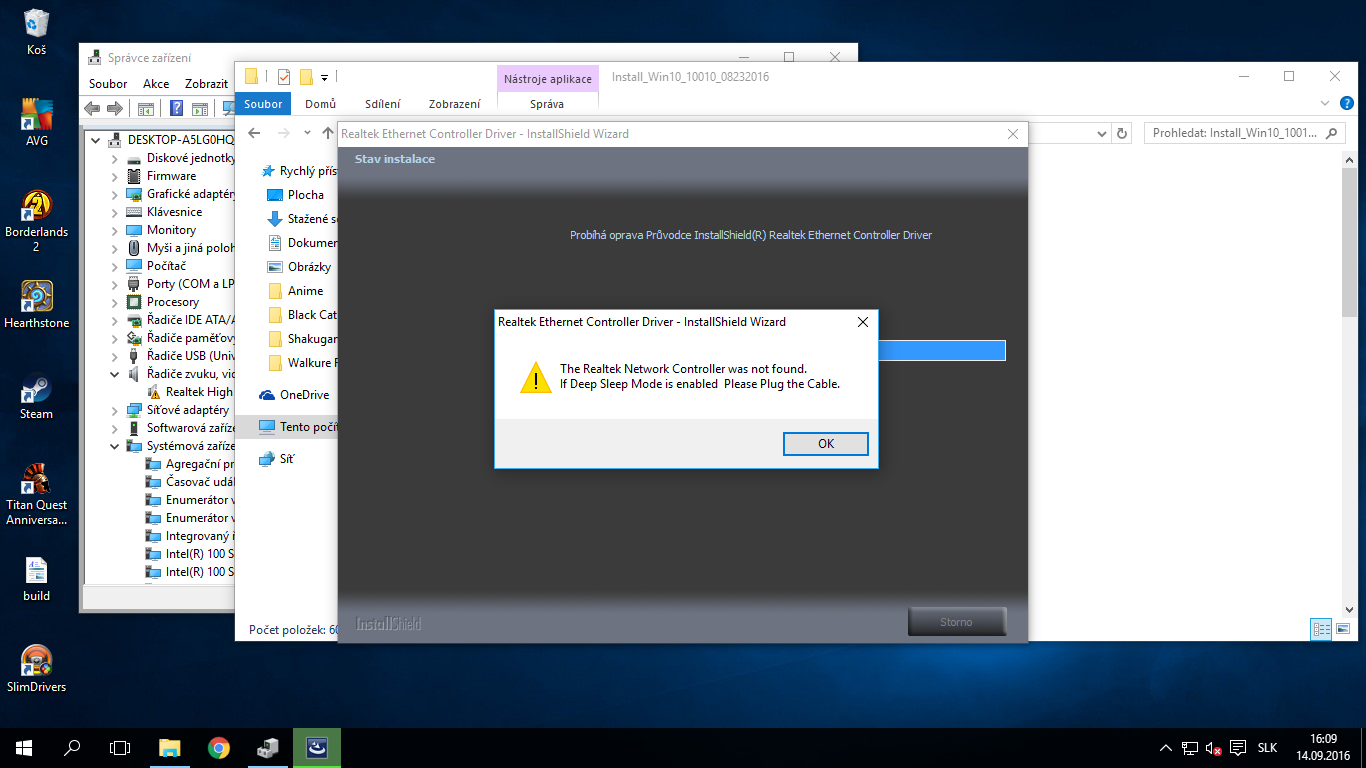Open taskbar search magnifier
This screenshot has height=768, width=1366.
pyautogui.click(x=72, y=747)
